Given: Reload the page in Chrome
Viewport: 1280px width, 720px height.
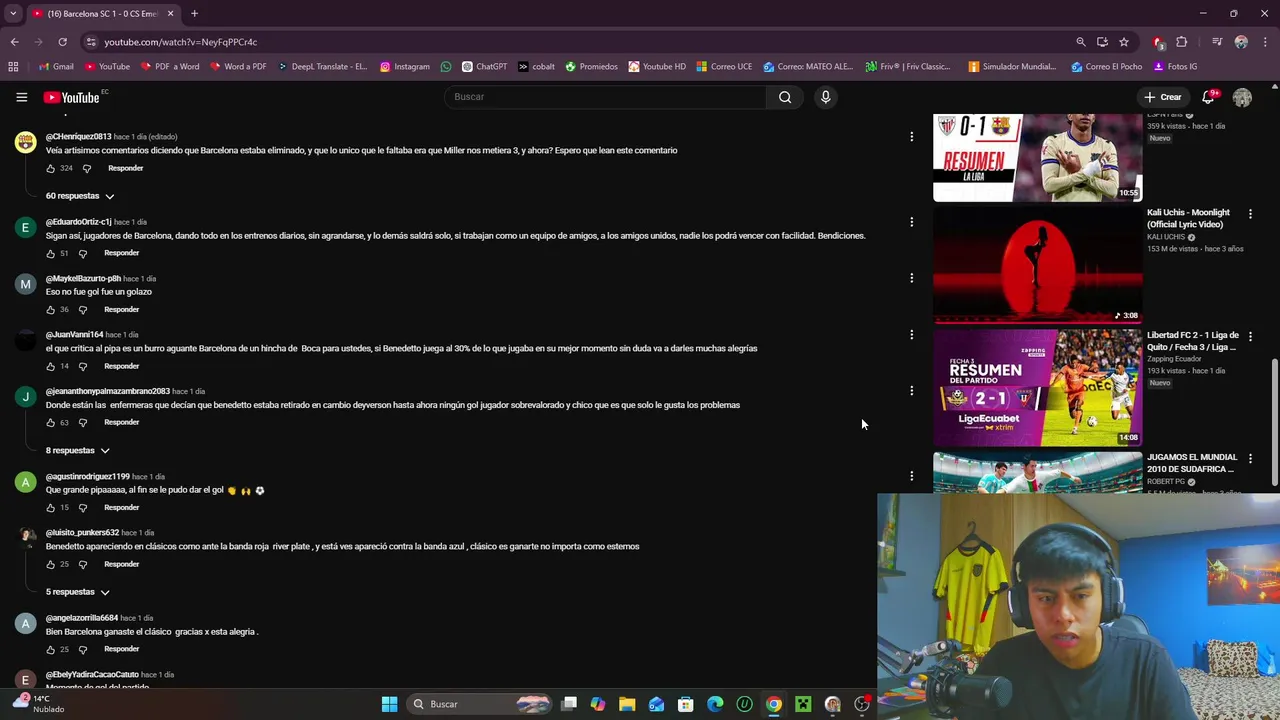Looking at the screenshot, I should tap(62, 42).
